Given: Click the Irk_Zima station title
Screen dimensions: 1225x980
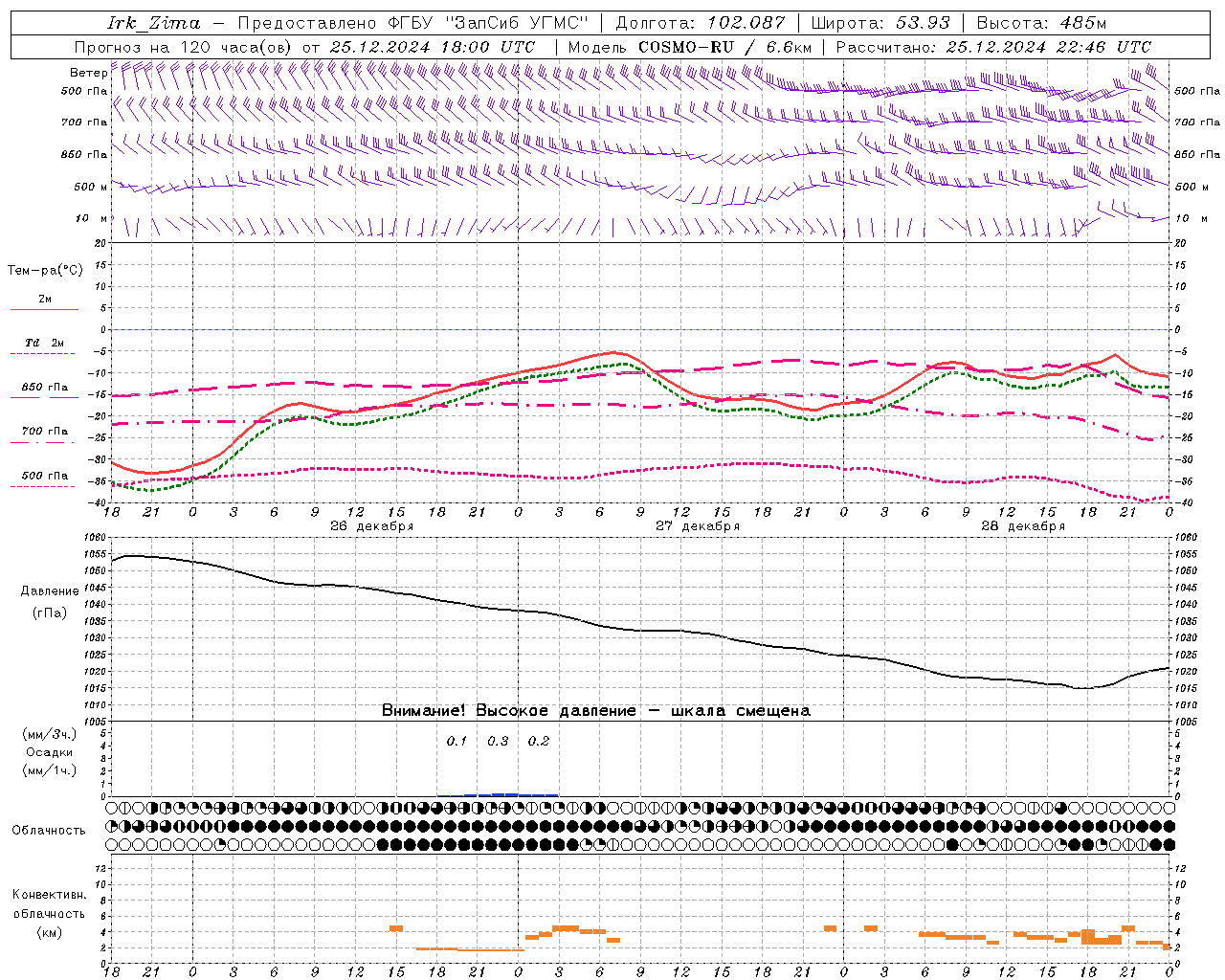Looking at the screenshot, I should pyautogui.click(x=154, y=23).
